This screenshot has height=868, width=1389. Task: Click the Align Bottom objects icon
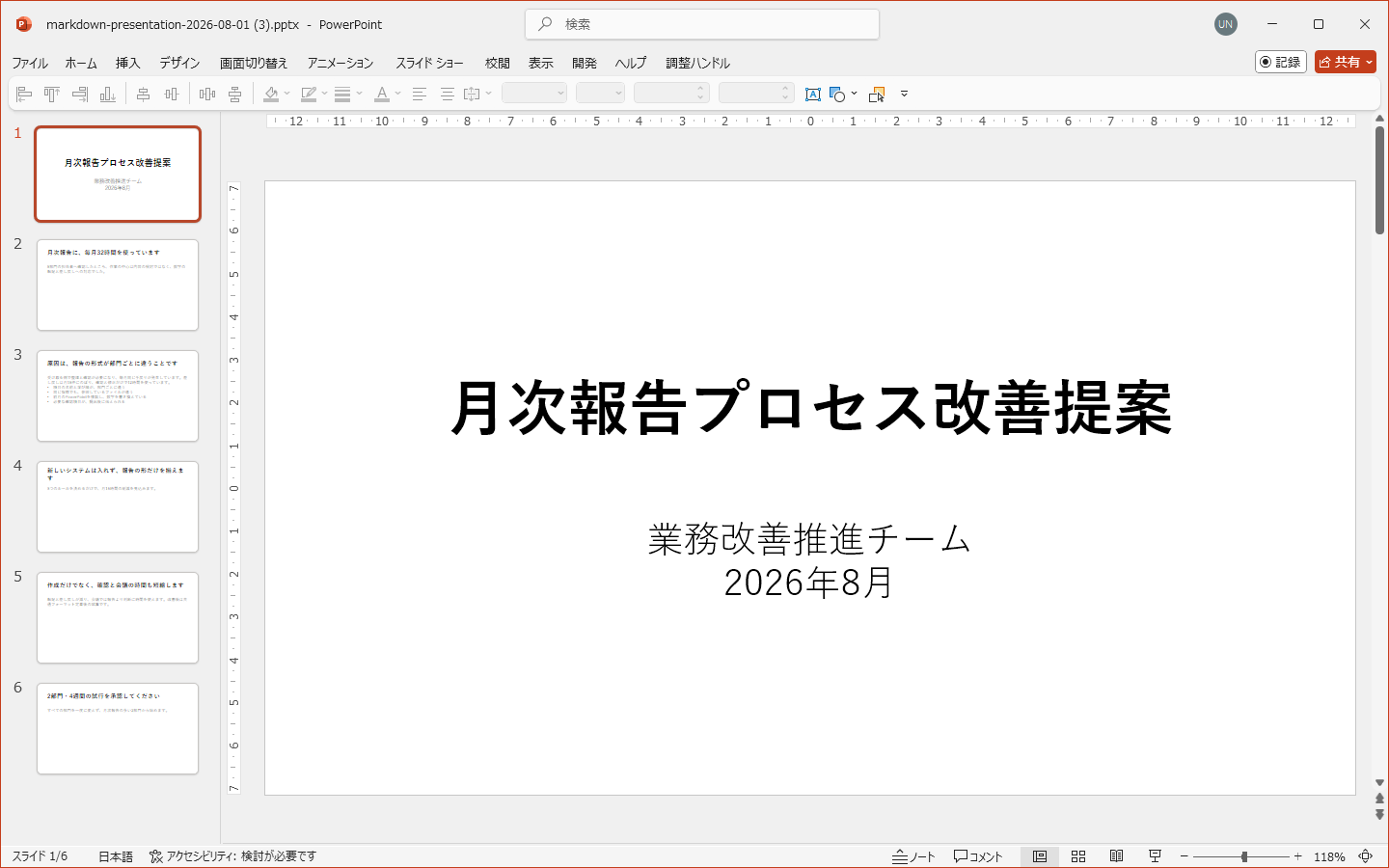108,94
